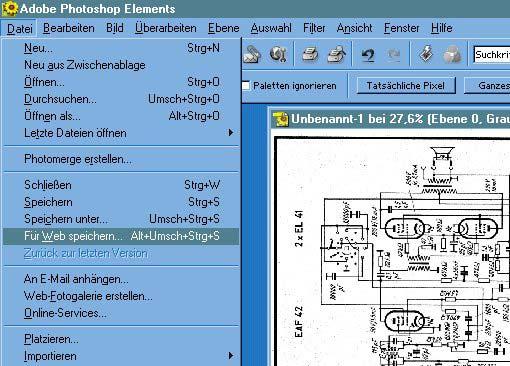Open Print Preview icon
Screen dimensions: 510x366
click(x=337, y=54)
